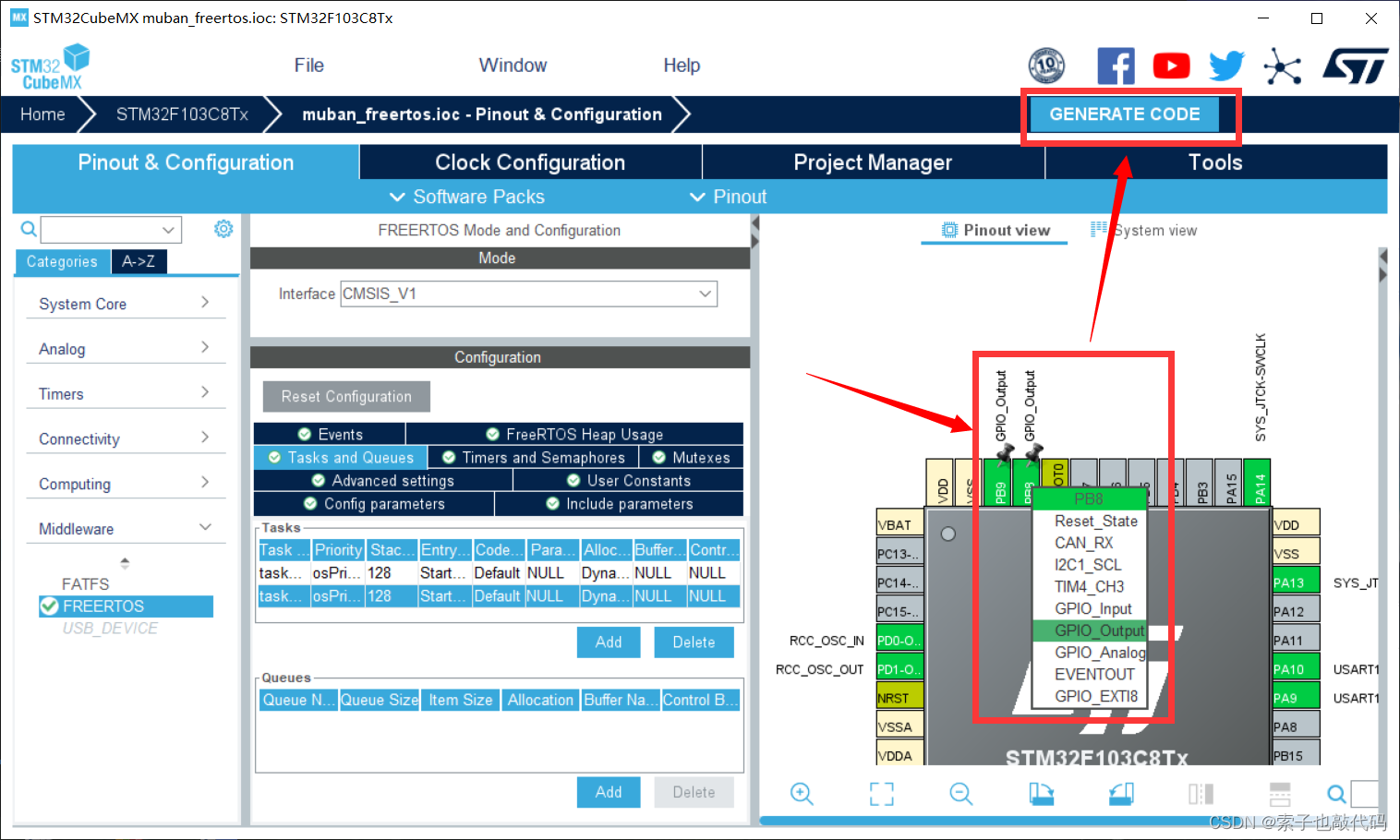Open the File menu
Viewport: 1400px width, 840px height.
pyautogui.click(x=308, y=66)
